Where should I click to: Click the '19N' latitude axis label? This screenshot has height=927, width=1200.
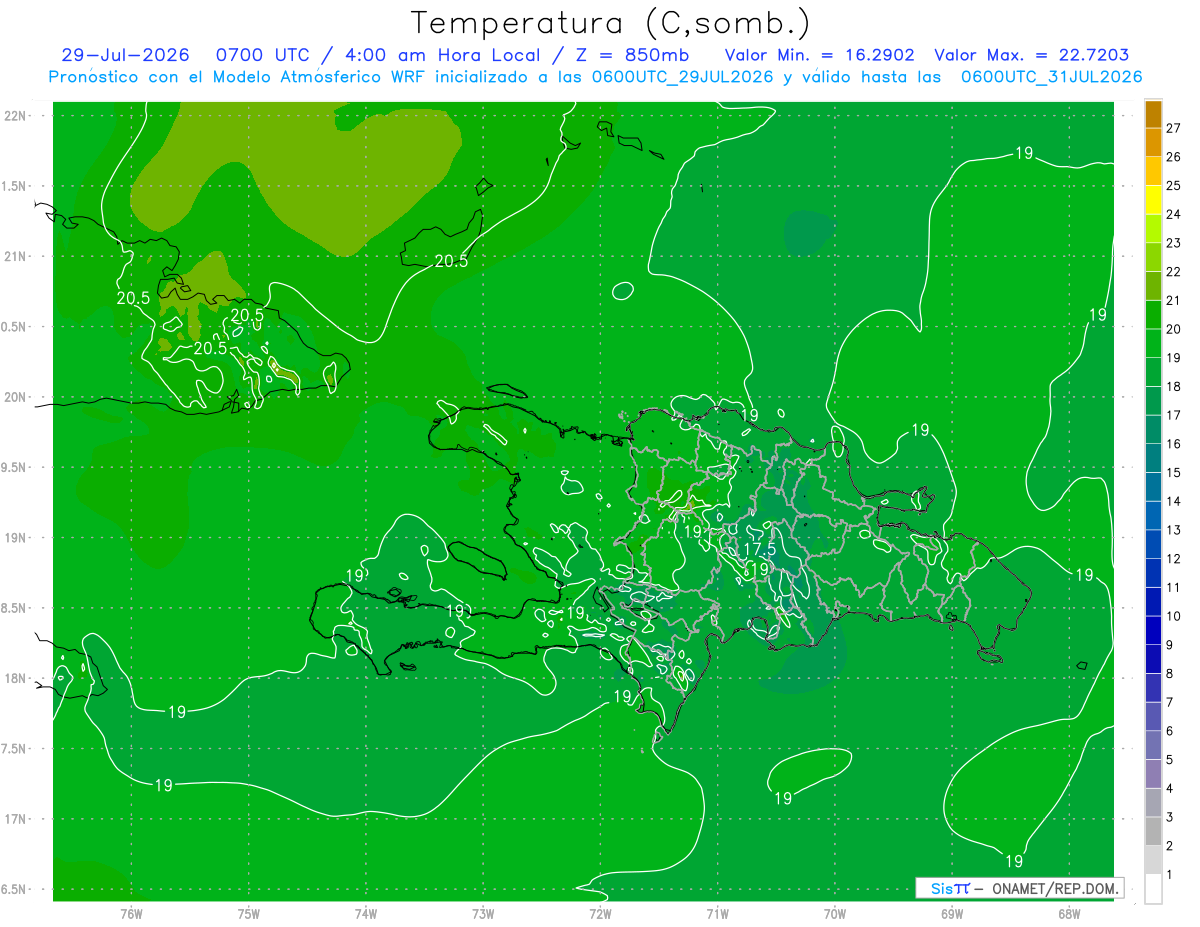15,538
